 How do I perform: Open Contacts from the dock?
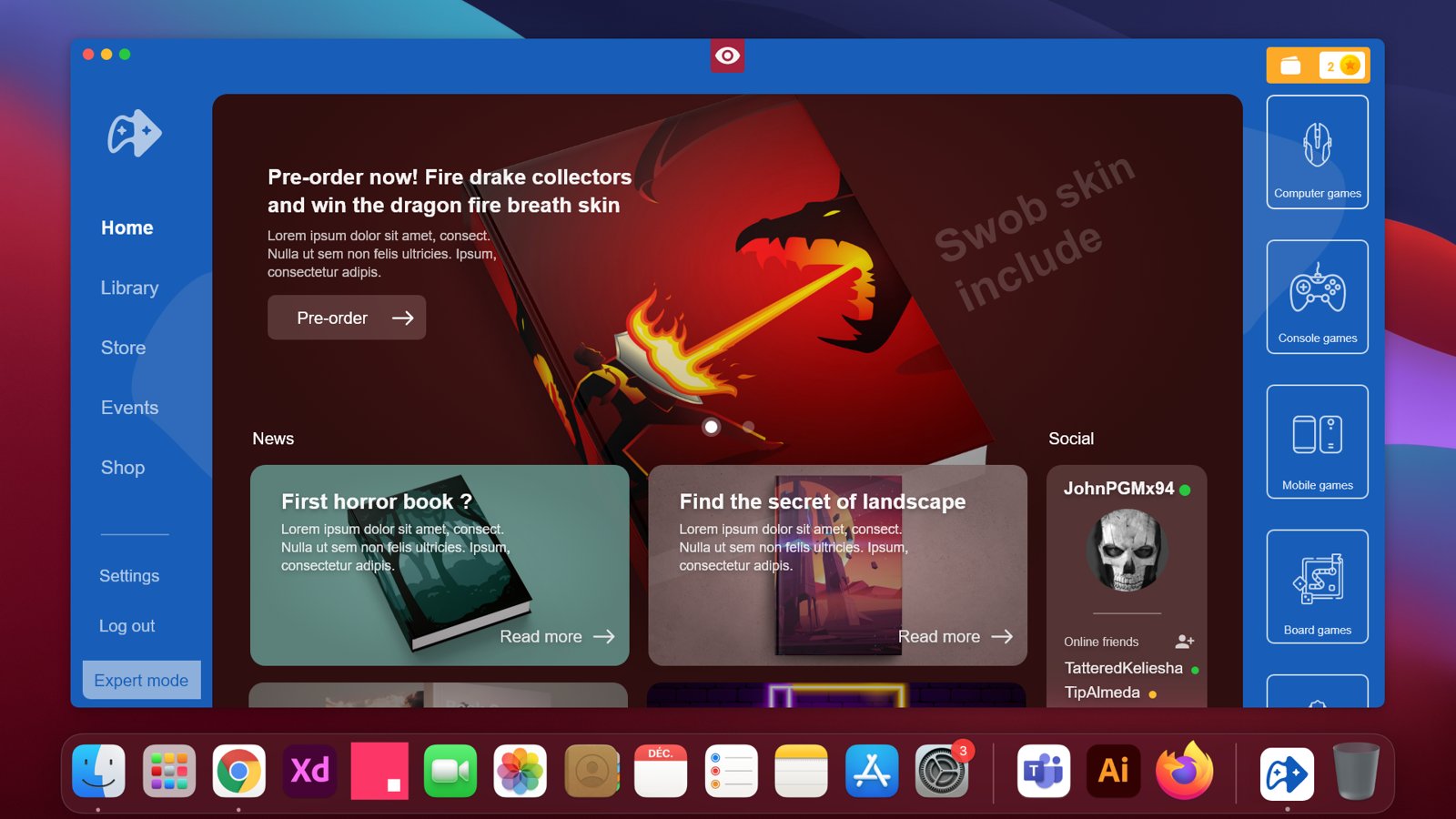[x=591, y=771]
